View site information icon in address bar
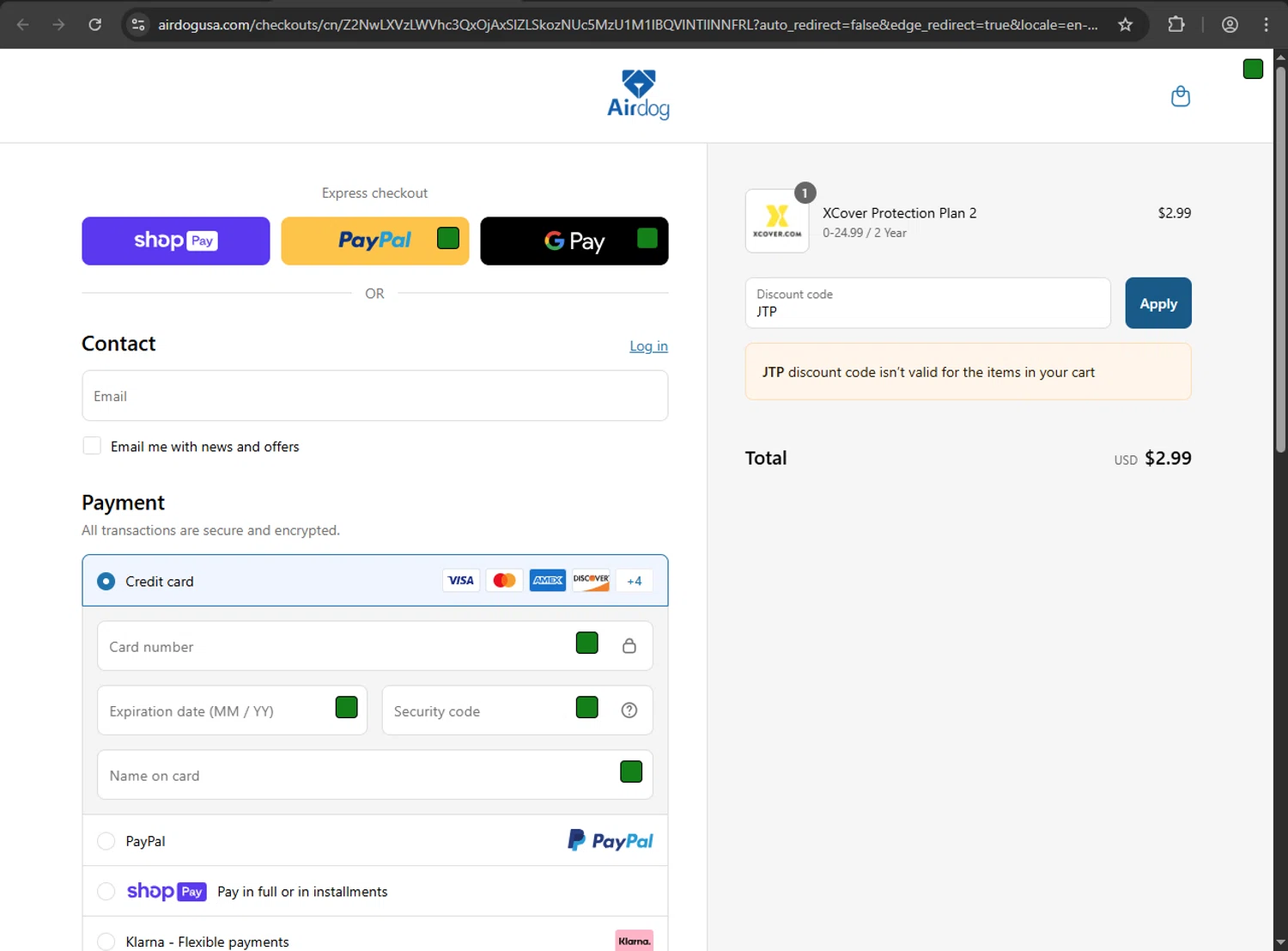This screenshot has height=951, width=1288. tap(138, 25)
